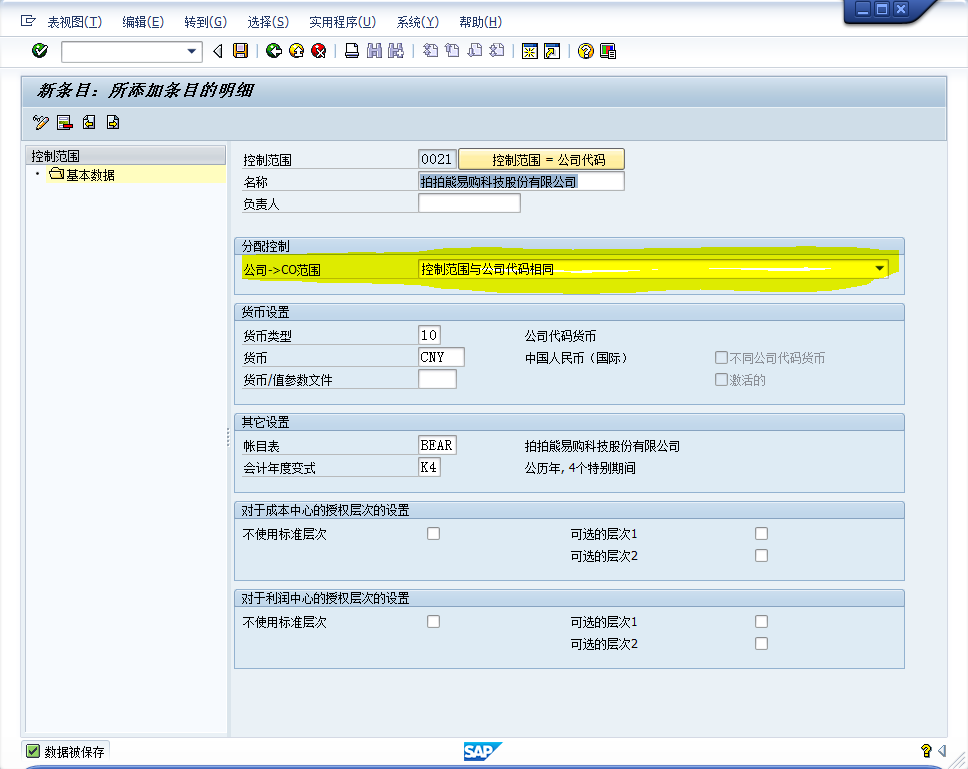Go back using the green Back icon

273,51
